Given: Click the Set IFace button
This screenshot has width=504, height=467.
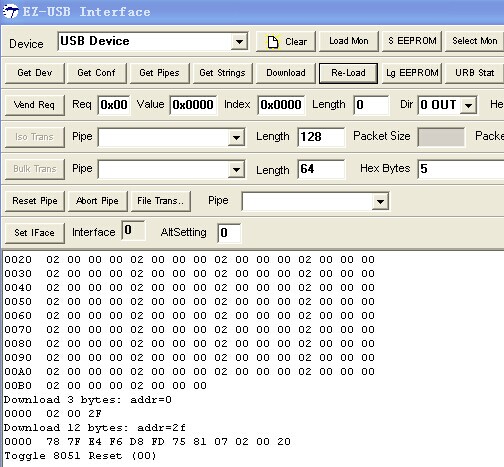Looking at the screenshot, I should [35, 233].
